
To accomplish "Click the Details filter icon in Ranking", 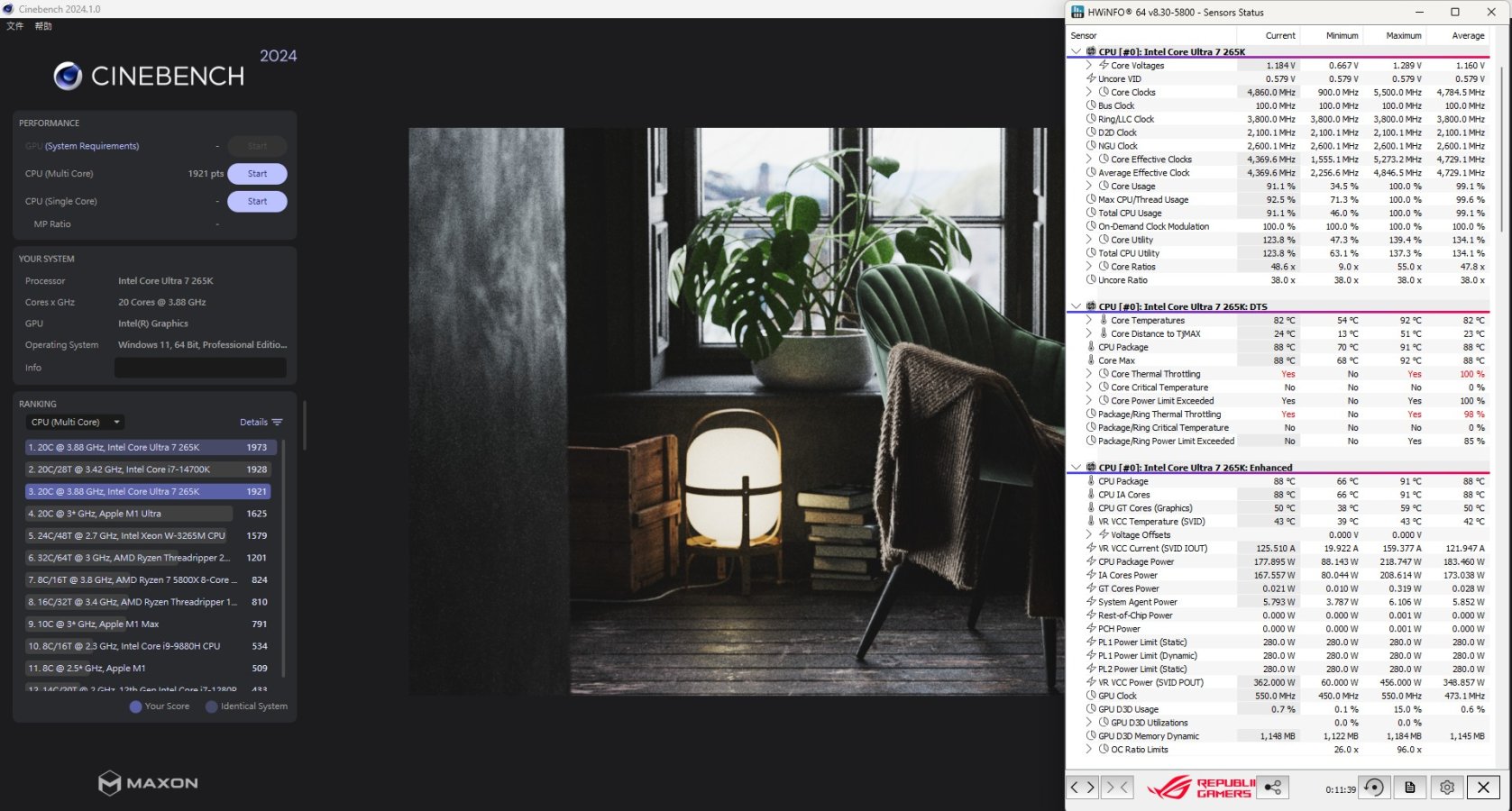I will point(277,422).
